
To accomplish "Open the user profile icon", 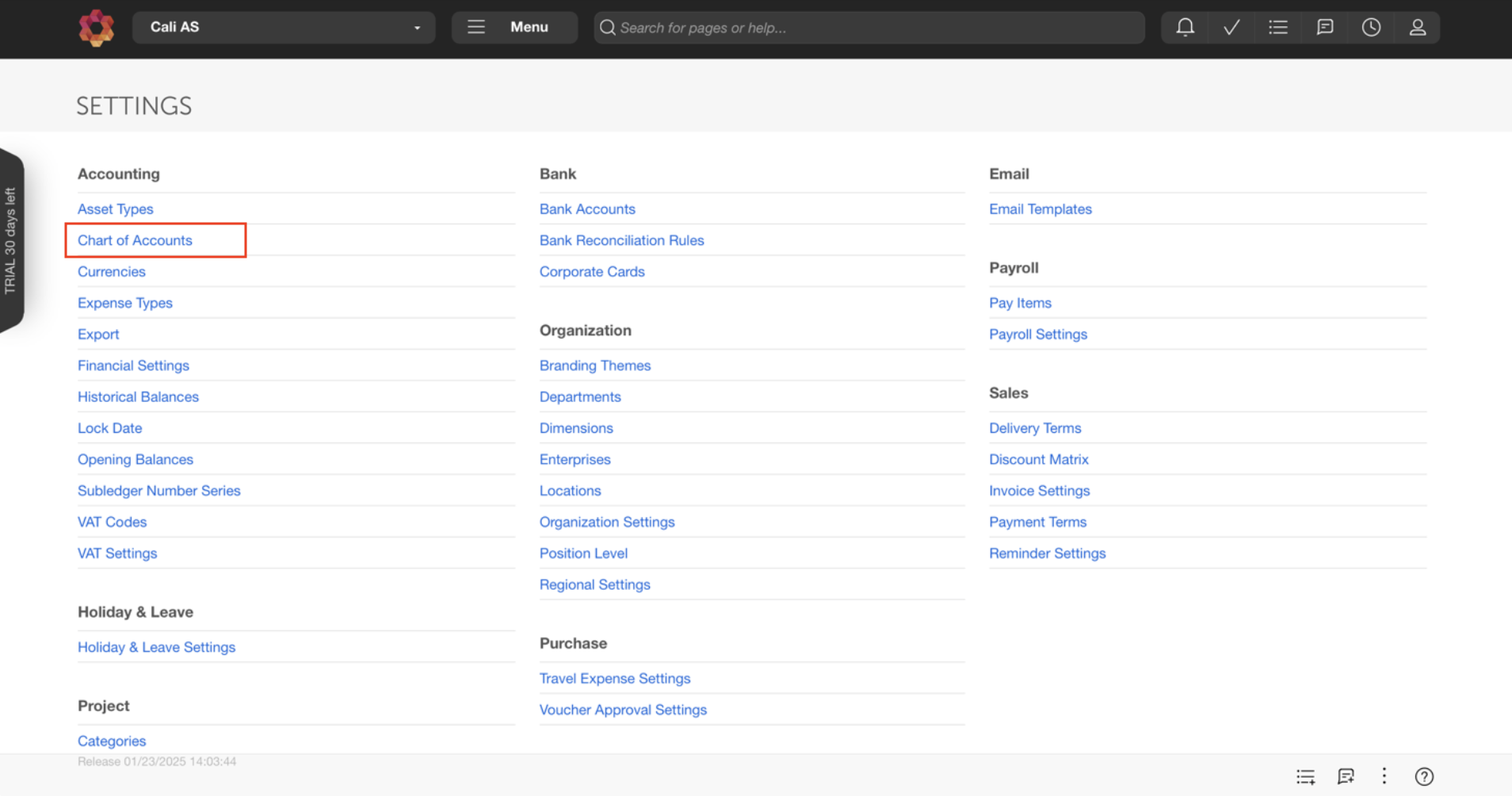I will coord(1417,27).
